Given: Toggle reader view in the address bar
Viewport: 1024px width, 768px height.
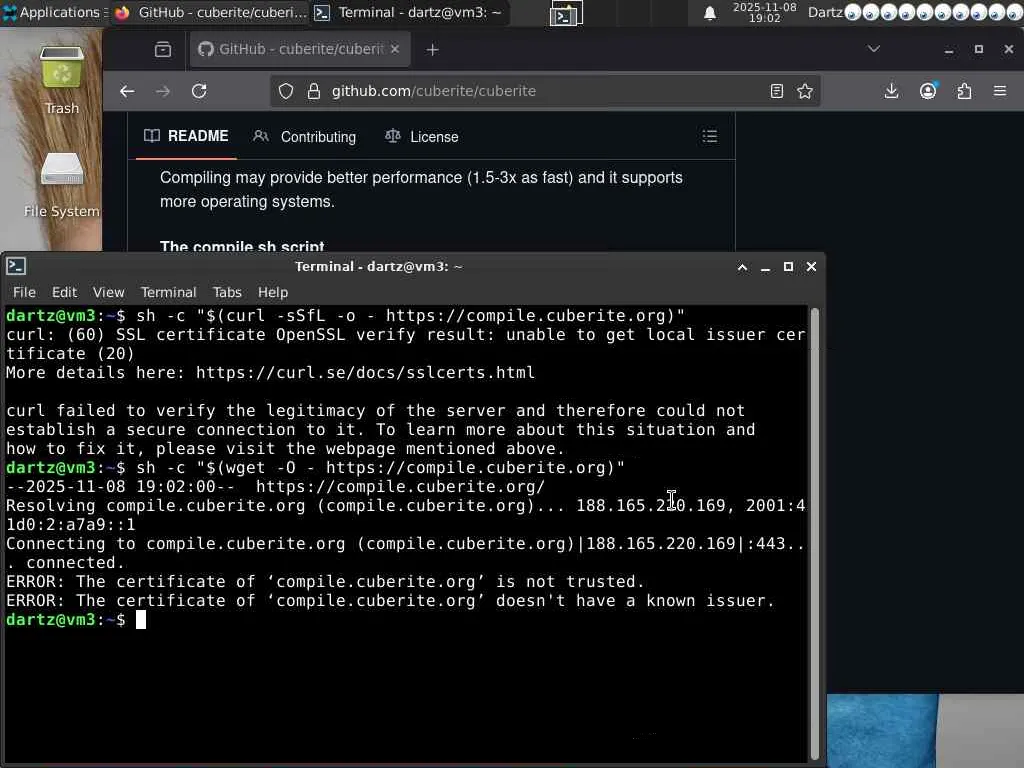Looking at the screenshot, I should [x=776, y=91].
